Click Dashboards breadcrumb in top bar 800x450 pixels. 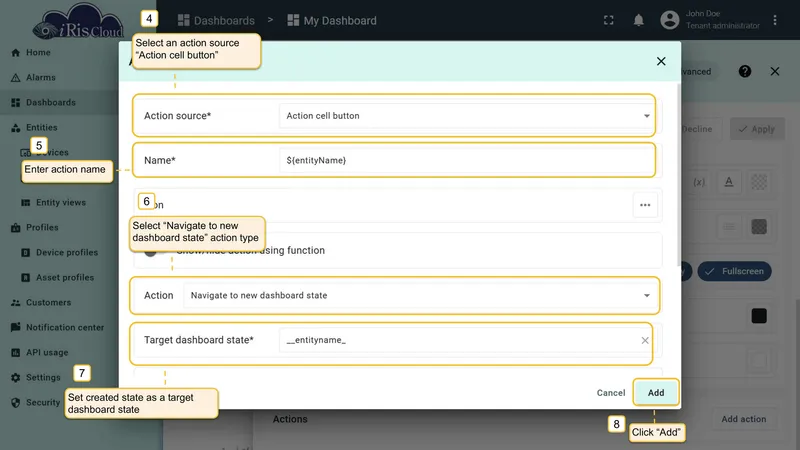[216, 20]
